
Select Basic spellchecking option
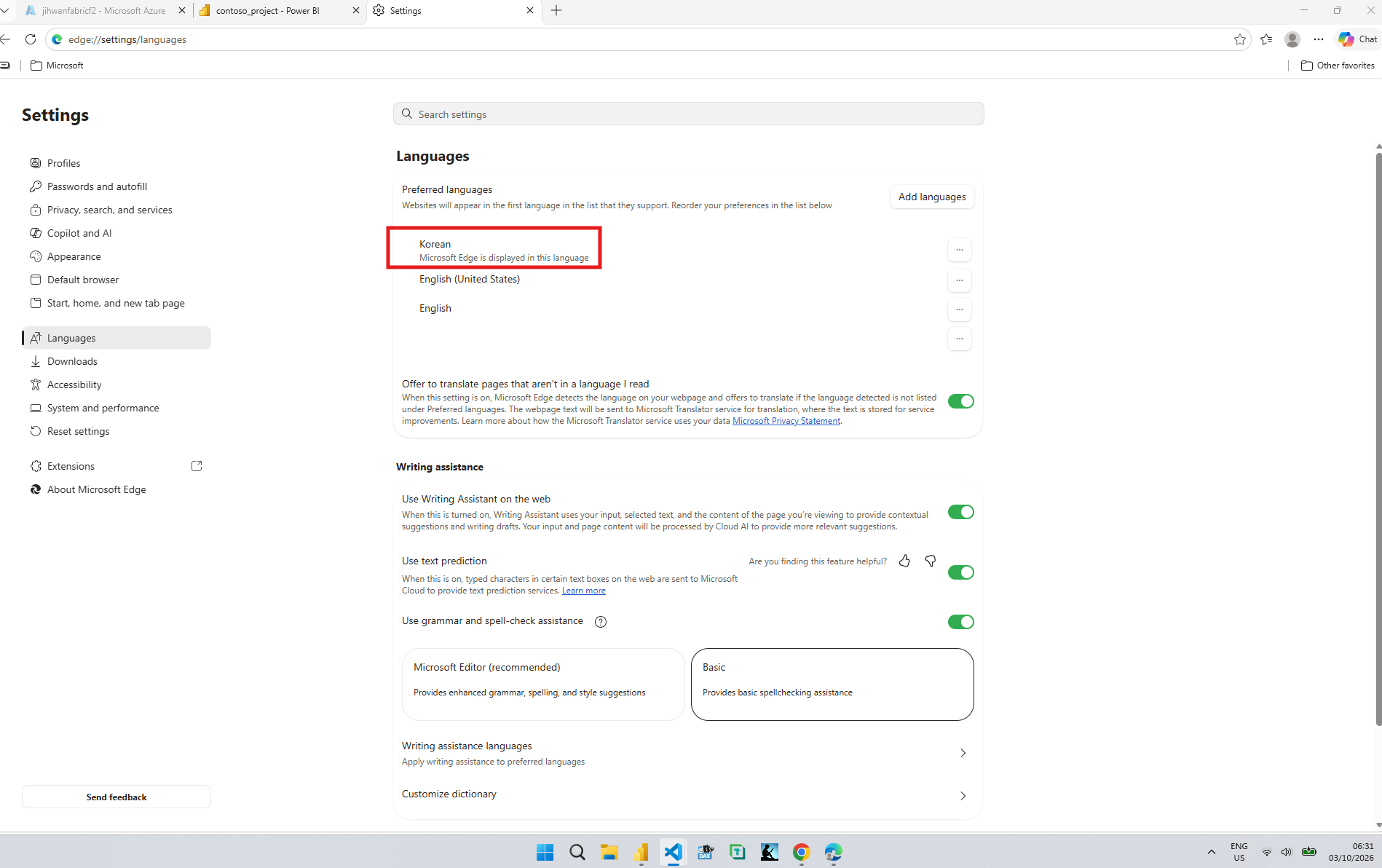tap(832, 684)
